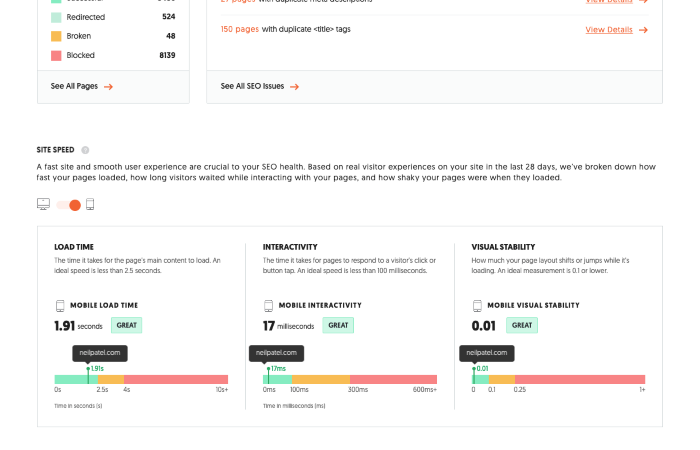Image resolution: width=700 pixels, height=450 pixels.
Task: Click the 150 pages duplicate title link
Action: click(240, 29)
